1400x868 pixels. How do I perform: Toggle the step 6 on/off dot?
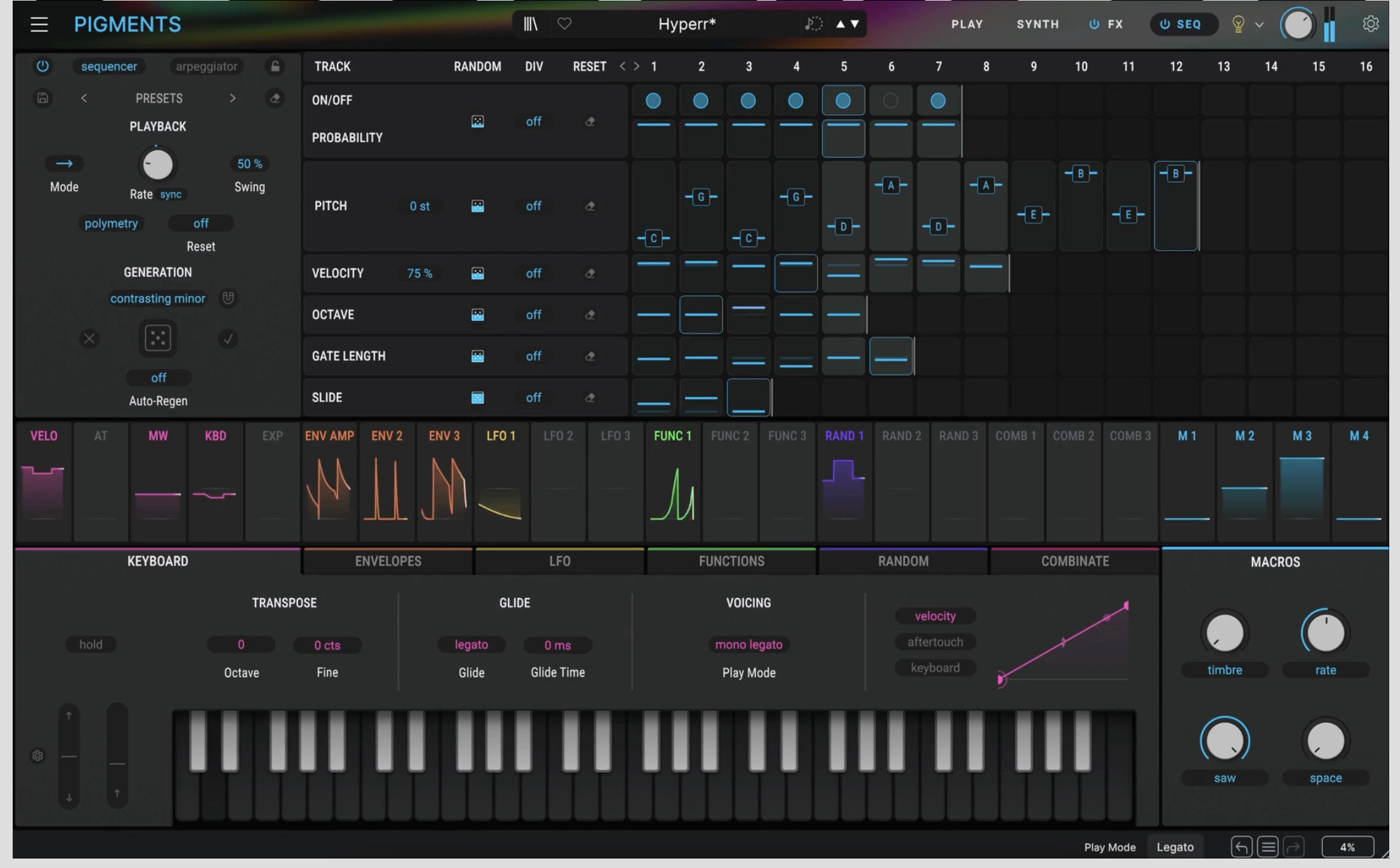(891, 101)
